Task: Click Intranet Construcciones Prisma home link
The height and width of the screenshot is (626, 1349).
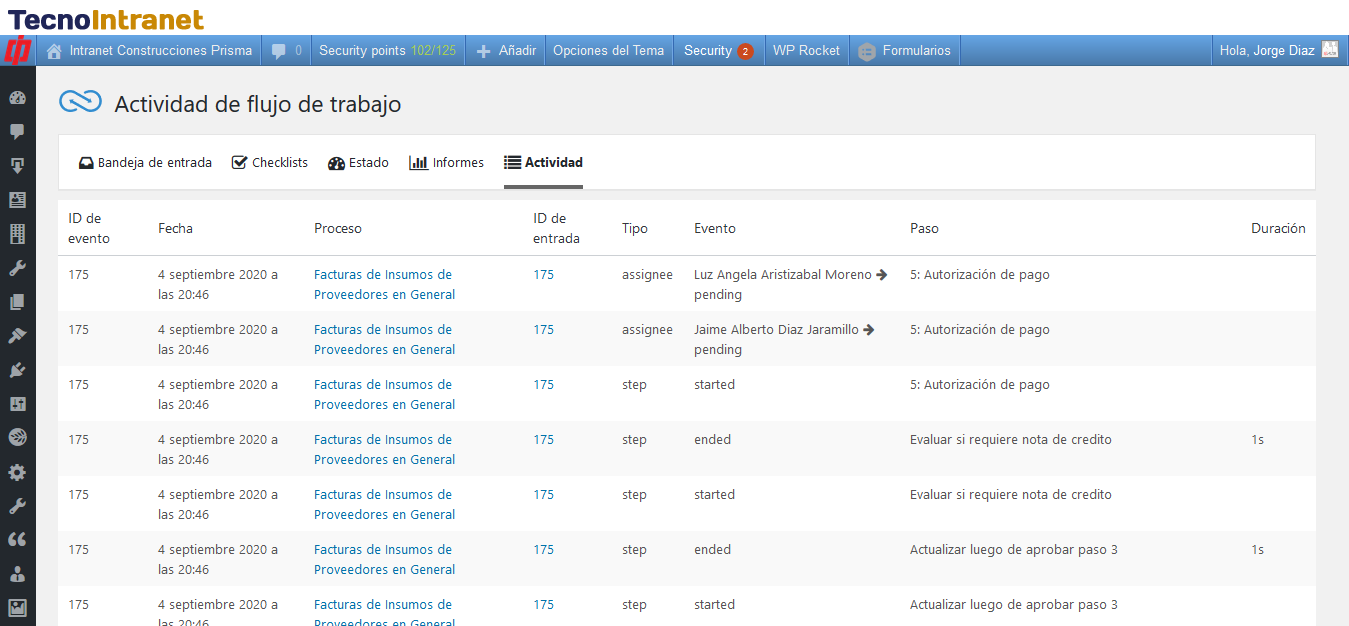Action: click(x=149, y=51)
